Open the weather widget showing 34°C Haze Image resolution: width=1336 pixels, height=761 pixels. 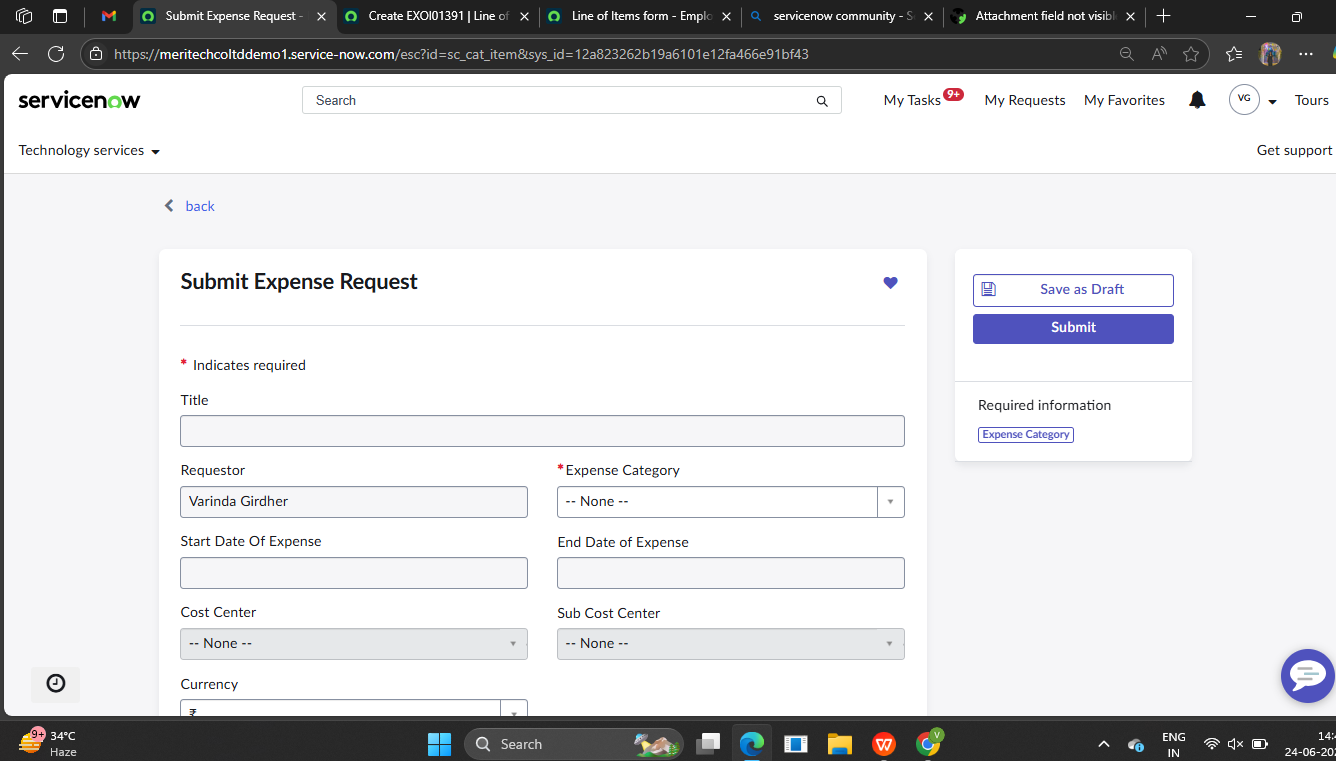click(x=48, y=743)
